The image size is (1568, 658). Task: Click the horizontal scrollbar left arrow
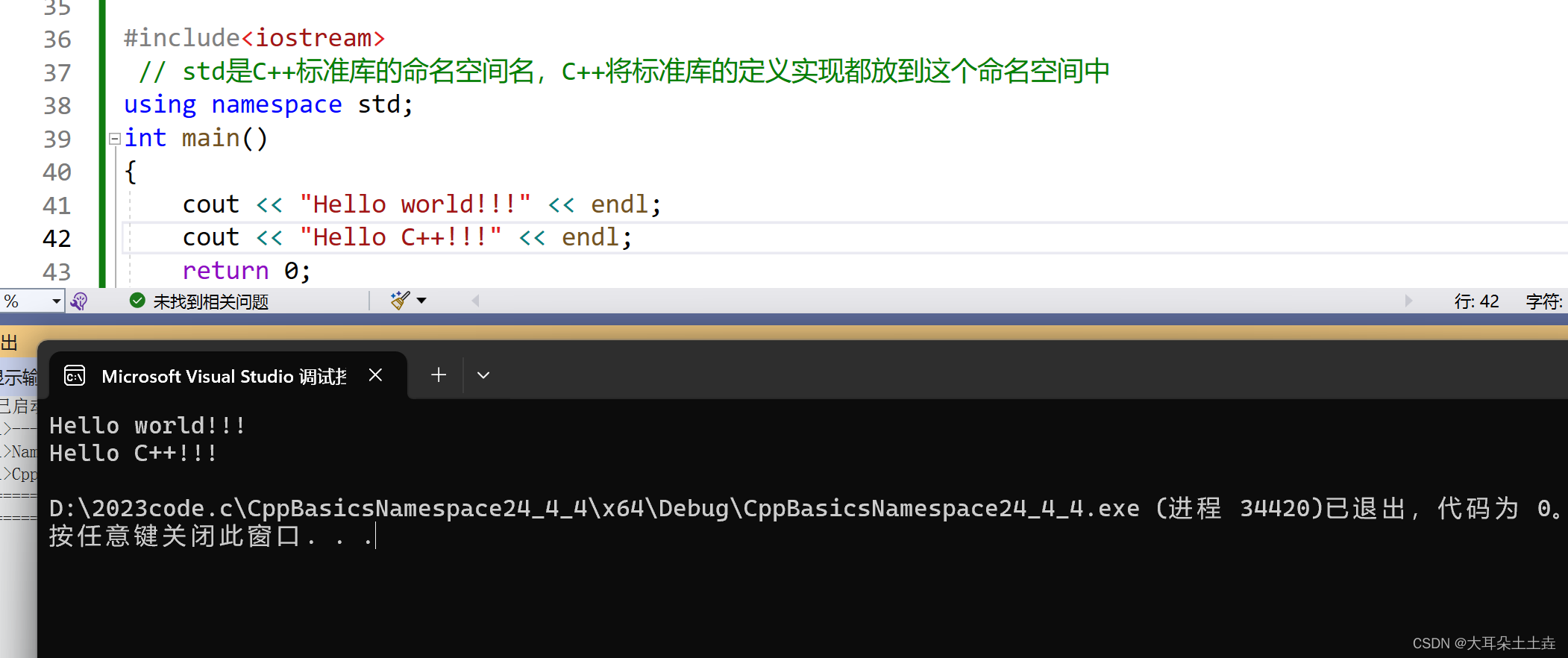click(x=475, y=301)
